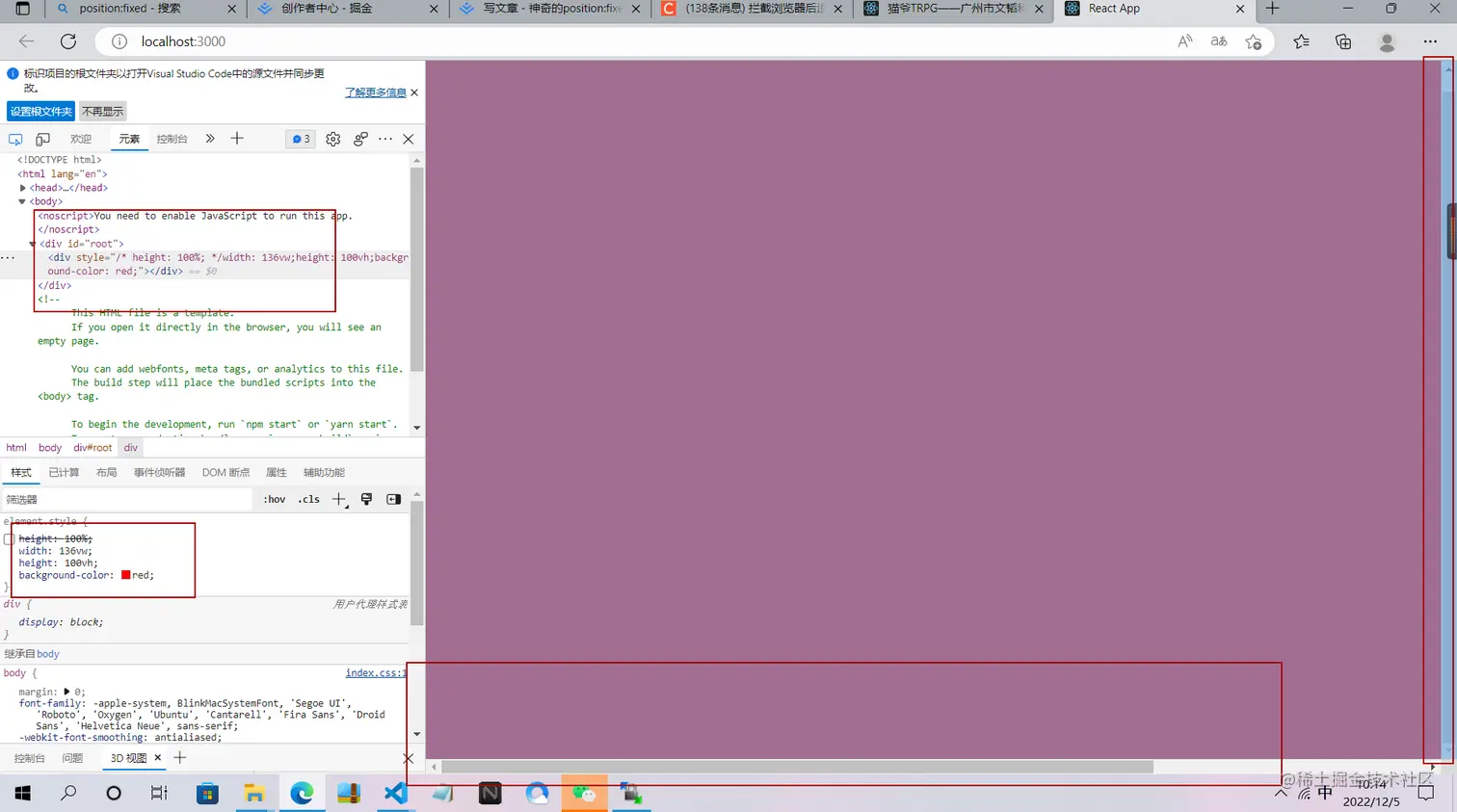Click the 设置根文件夹 button
The width and height of the screenshot is (1457, 812).
click(x=40, y=112)
